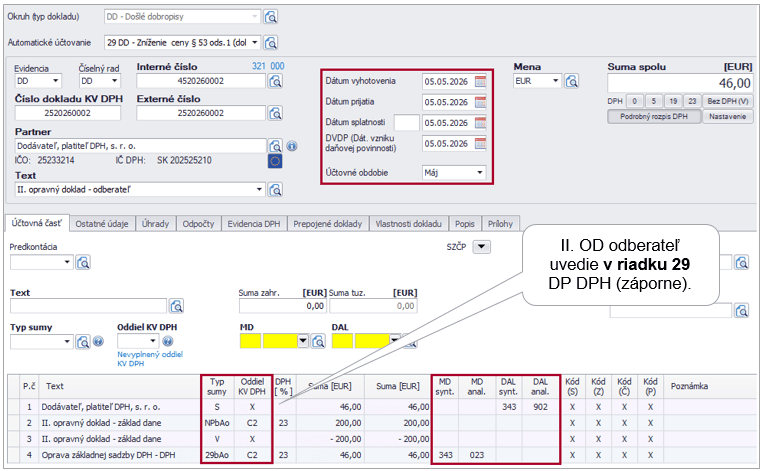
Task: Click lookup icon next to Mena EUR
Action: [x=572, y=81]
